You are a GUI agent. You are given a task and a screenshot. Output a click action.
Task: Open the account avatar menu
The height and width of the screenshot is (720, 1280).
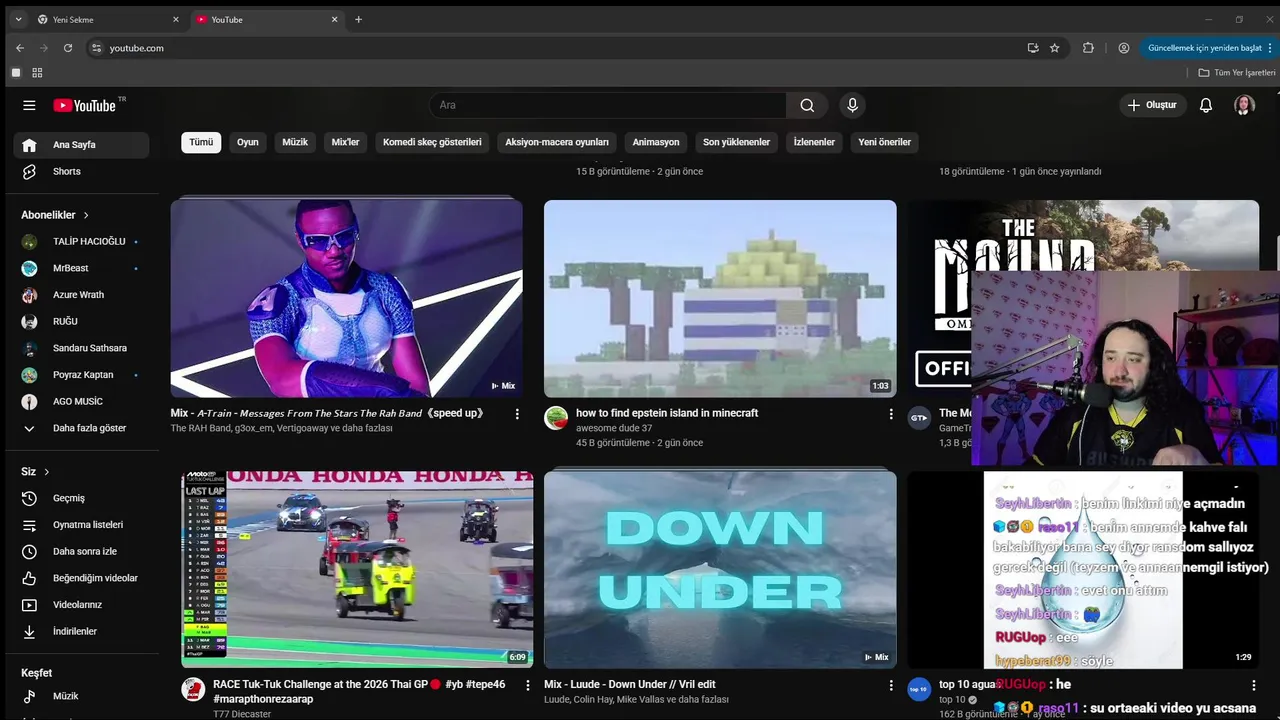(x=1244, y=105)
